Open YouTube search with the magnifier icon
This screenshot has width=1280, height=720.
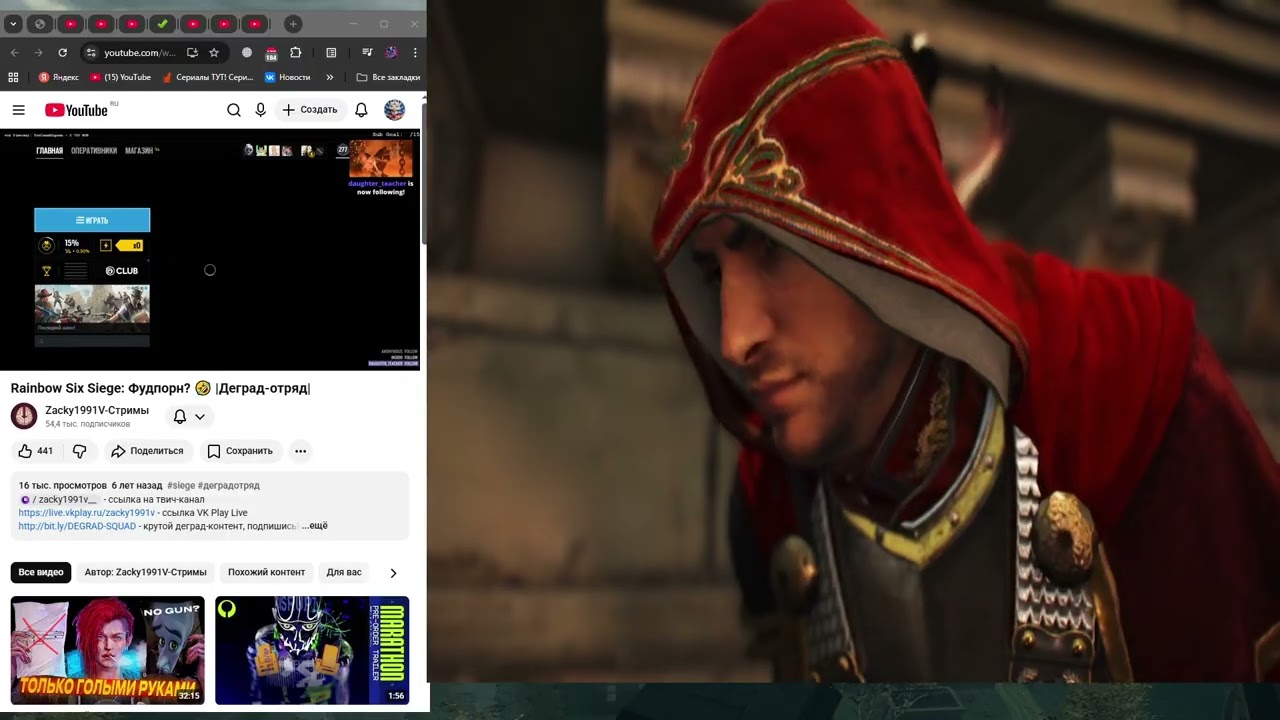(234, 110)
